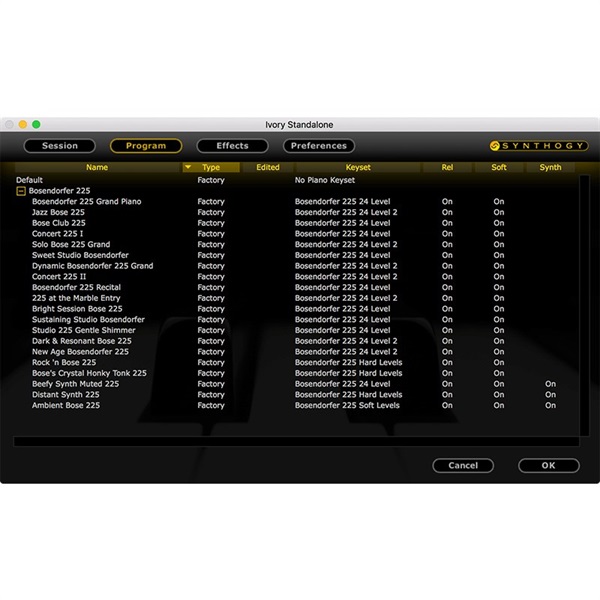This screenshot has height=600, width=600.
Task: Choose the Jazz Bose 225 preset
Action: (58, 212)
